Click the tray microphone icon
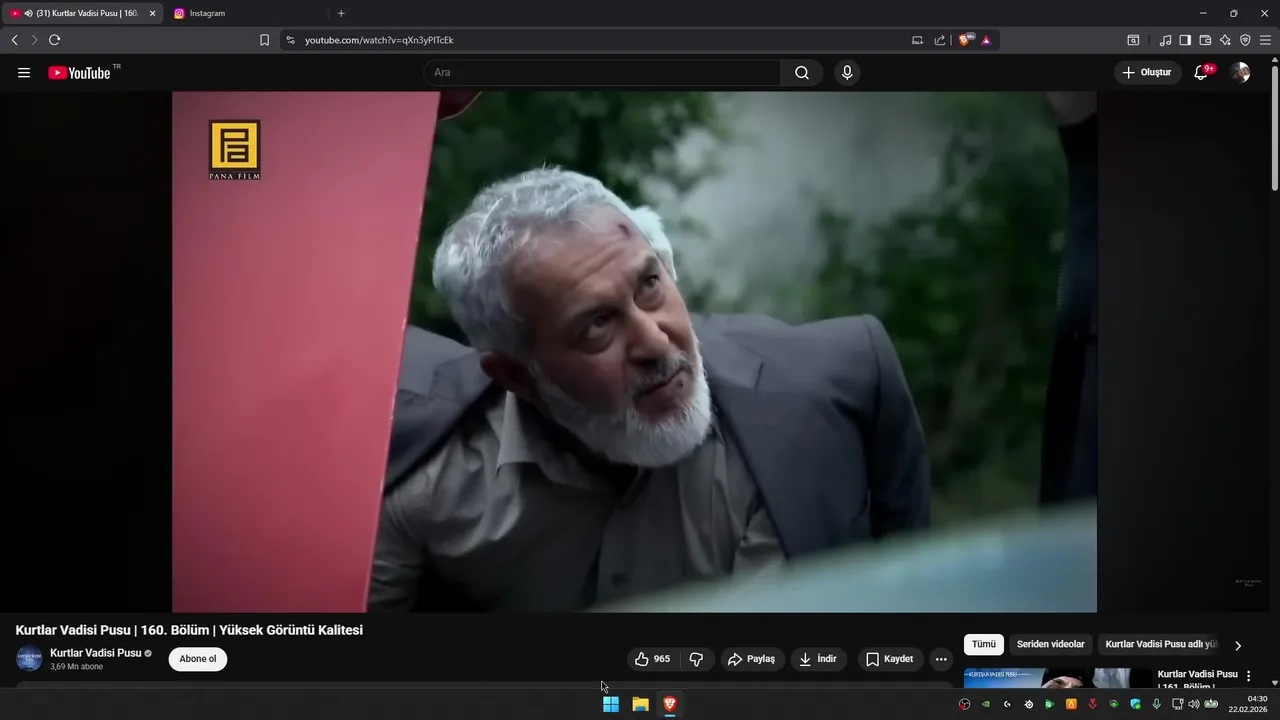 [1157, 704]
